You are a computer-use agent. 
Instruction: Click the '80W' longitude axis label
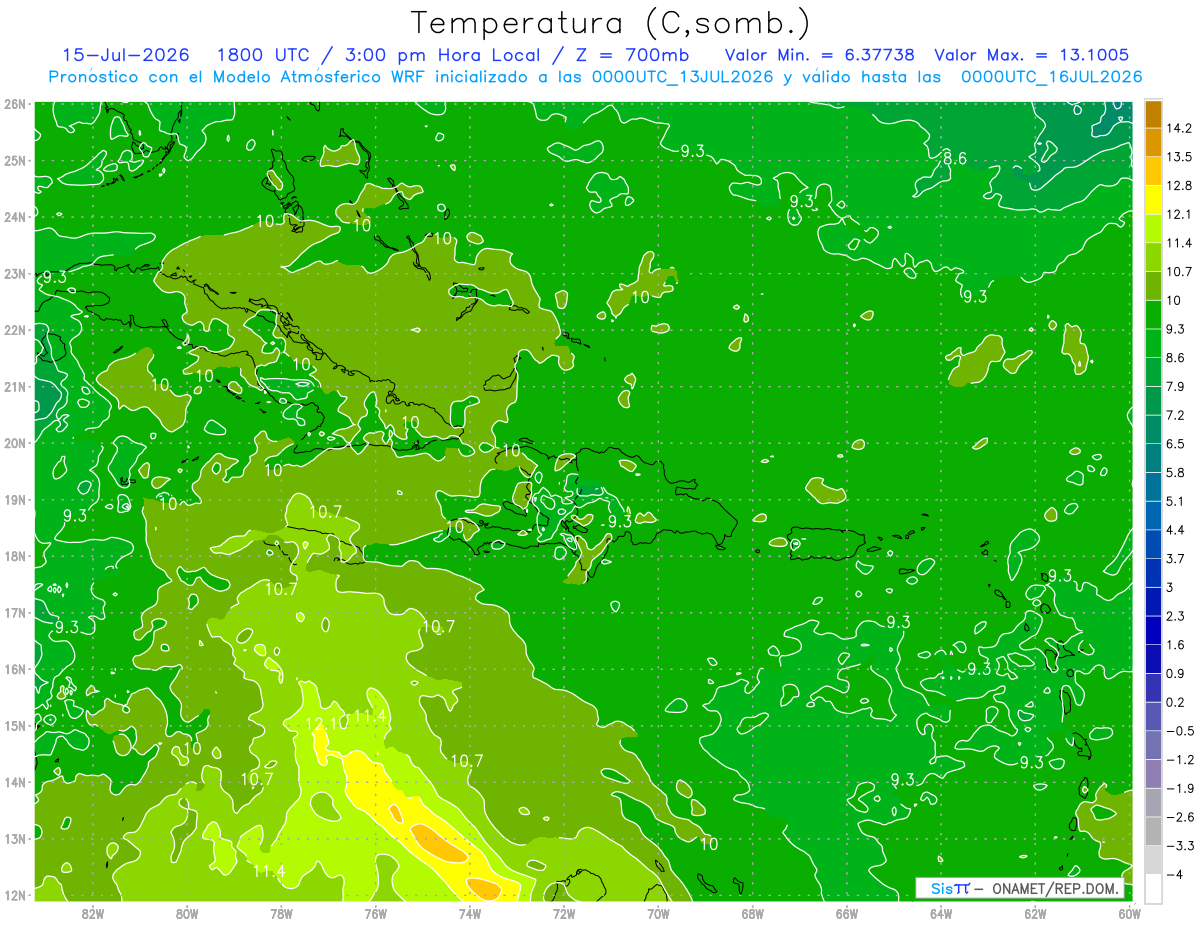187,912
